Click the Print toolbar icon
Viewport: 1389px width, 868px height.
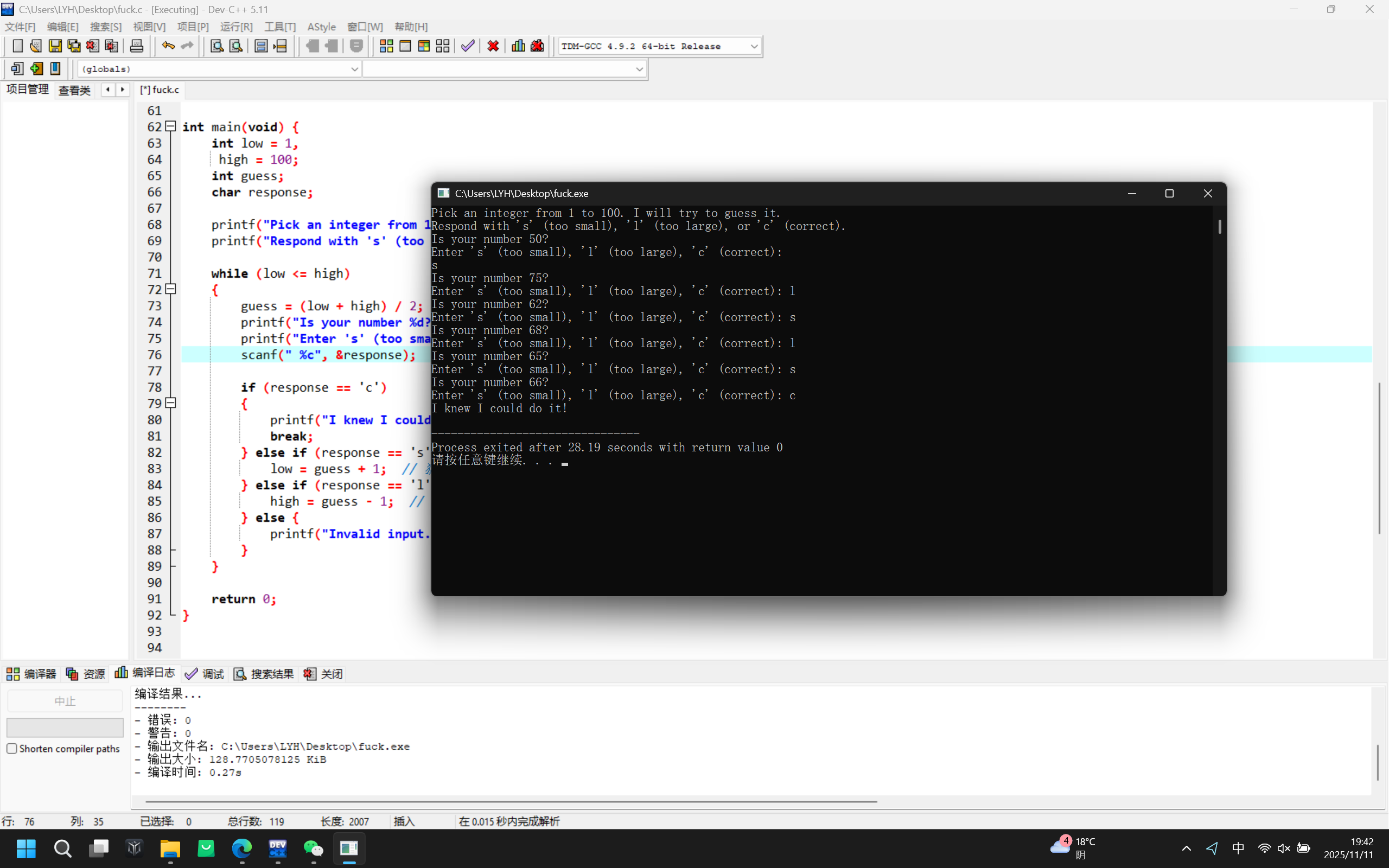[x=137, y=46]
